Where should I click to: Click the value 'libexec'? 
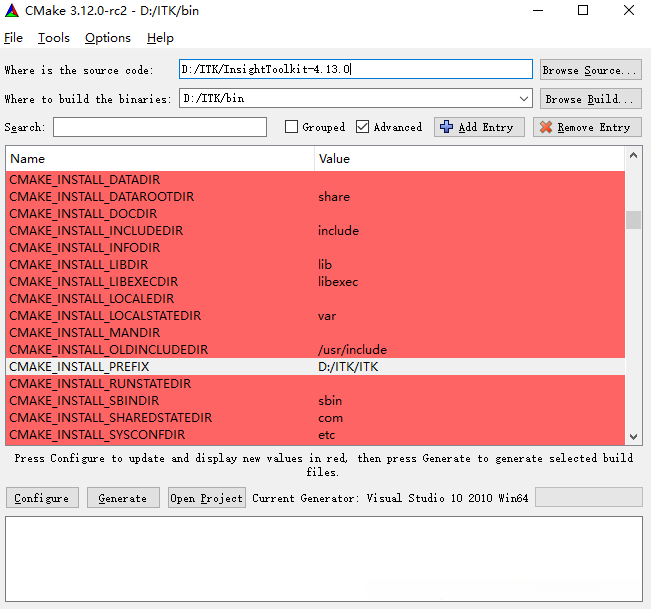(x=338, y=281)
